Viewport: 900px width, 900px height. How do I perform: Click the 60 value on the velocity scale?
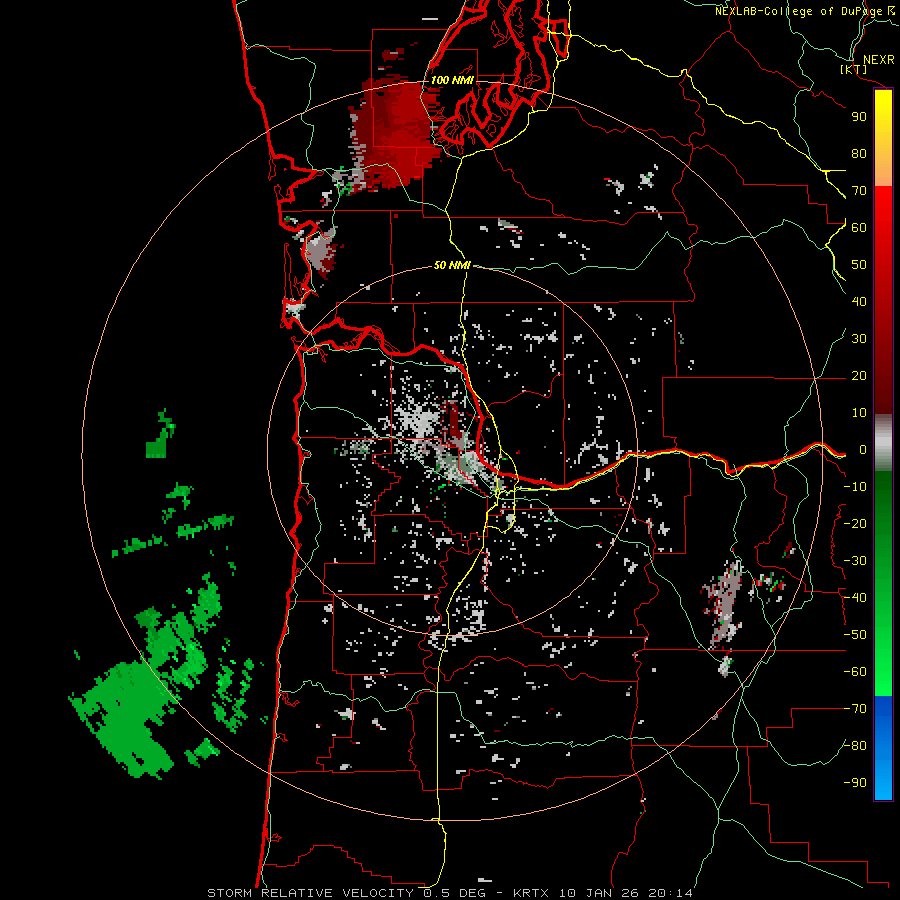pos(859,228)
